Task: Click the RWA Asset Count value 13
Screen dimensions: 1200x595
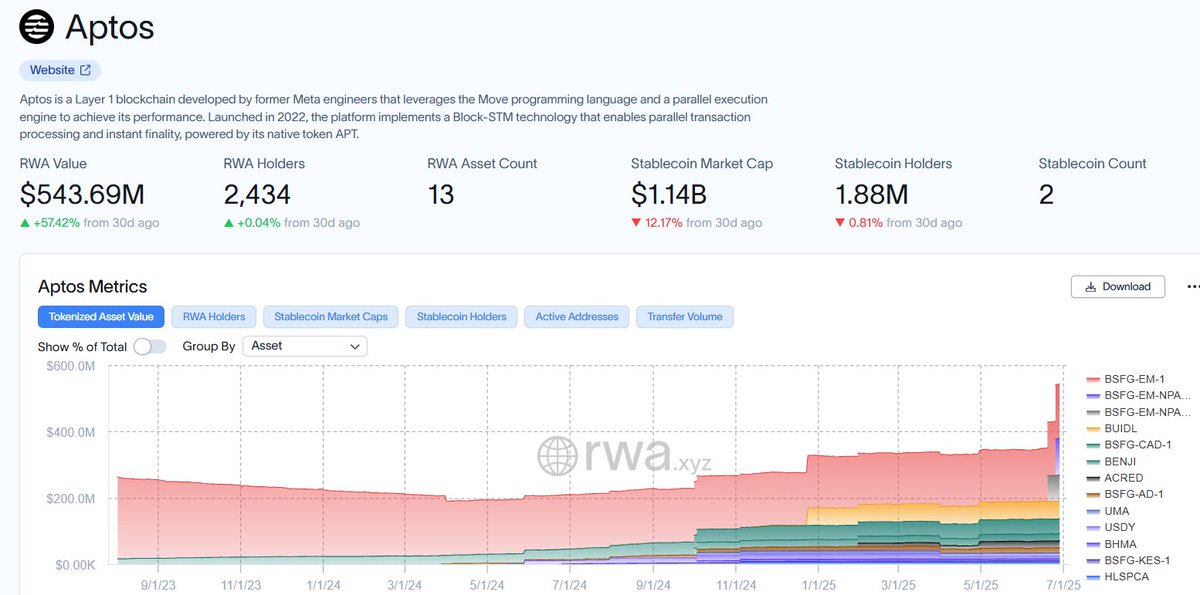Action: pos(441,194)
